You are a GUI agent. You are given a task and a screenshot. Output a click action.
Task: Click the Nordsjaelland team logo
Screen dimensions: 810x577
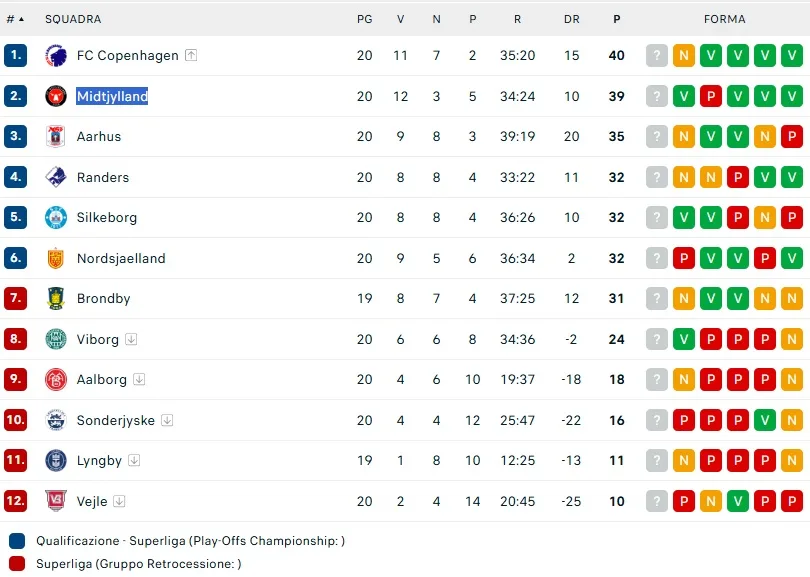[x=55, y=258]
